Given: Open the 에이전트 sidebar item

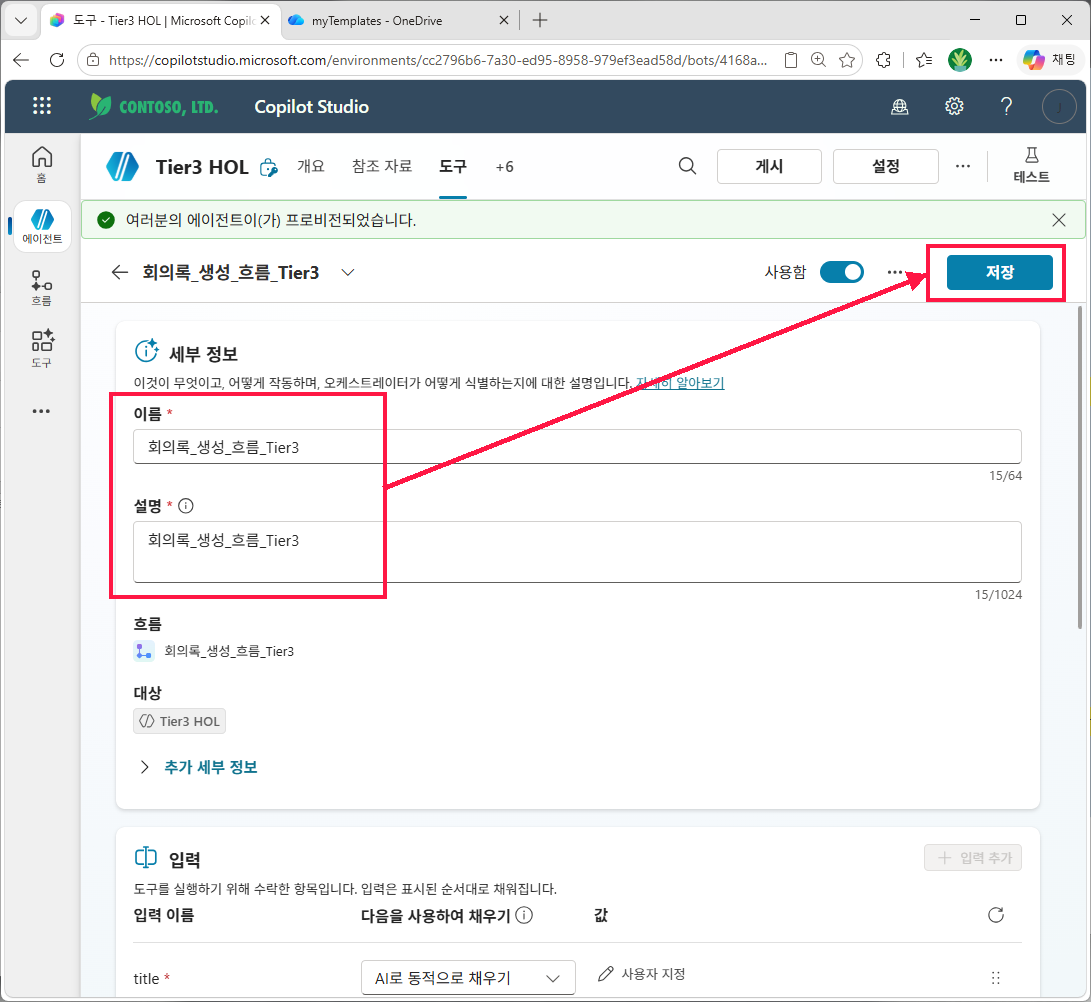Looking at the screenshot, I should pos(42,227).
